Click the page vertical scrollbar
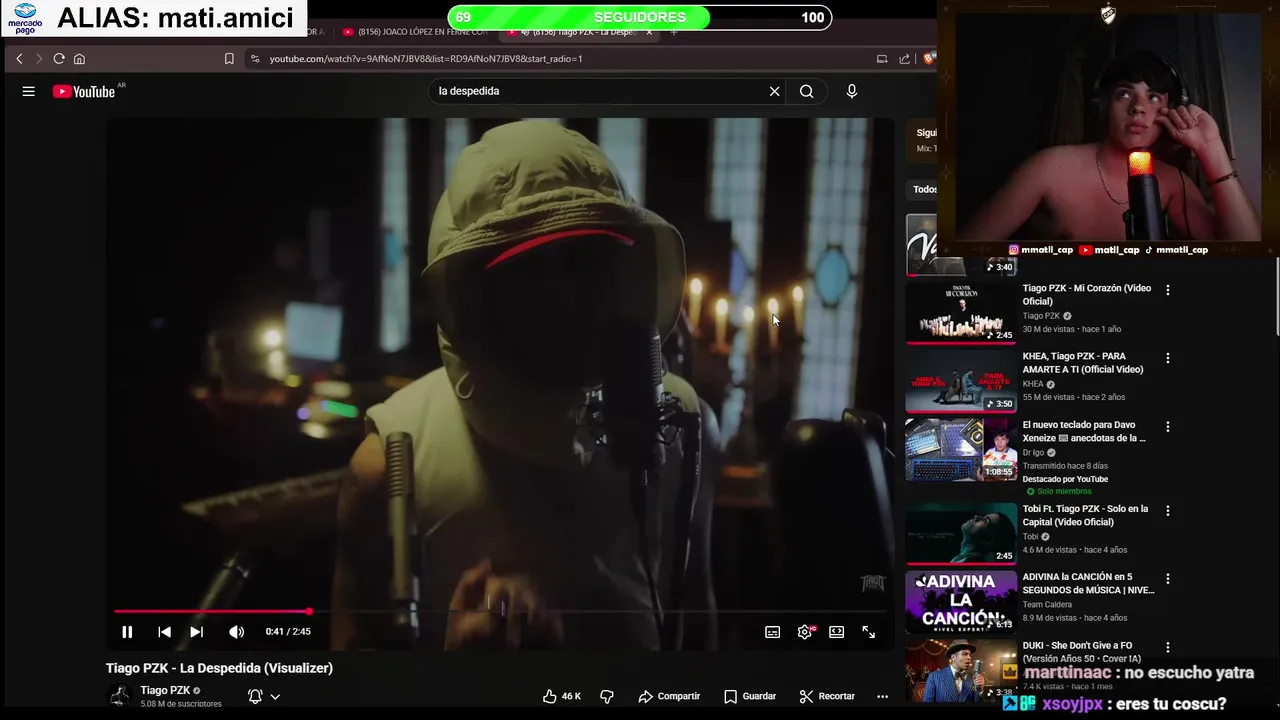1280x720 pixels. 1276,298
